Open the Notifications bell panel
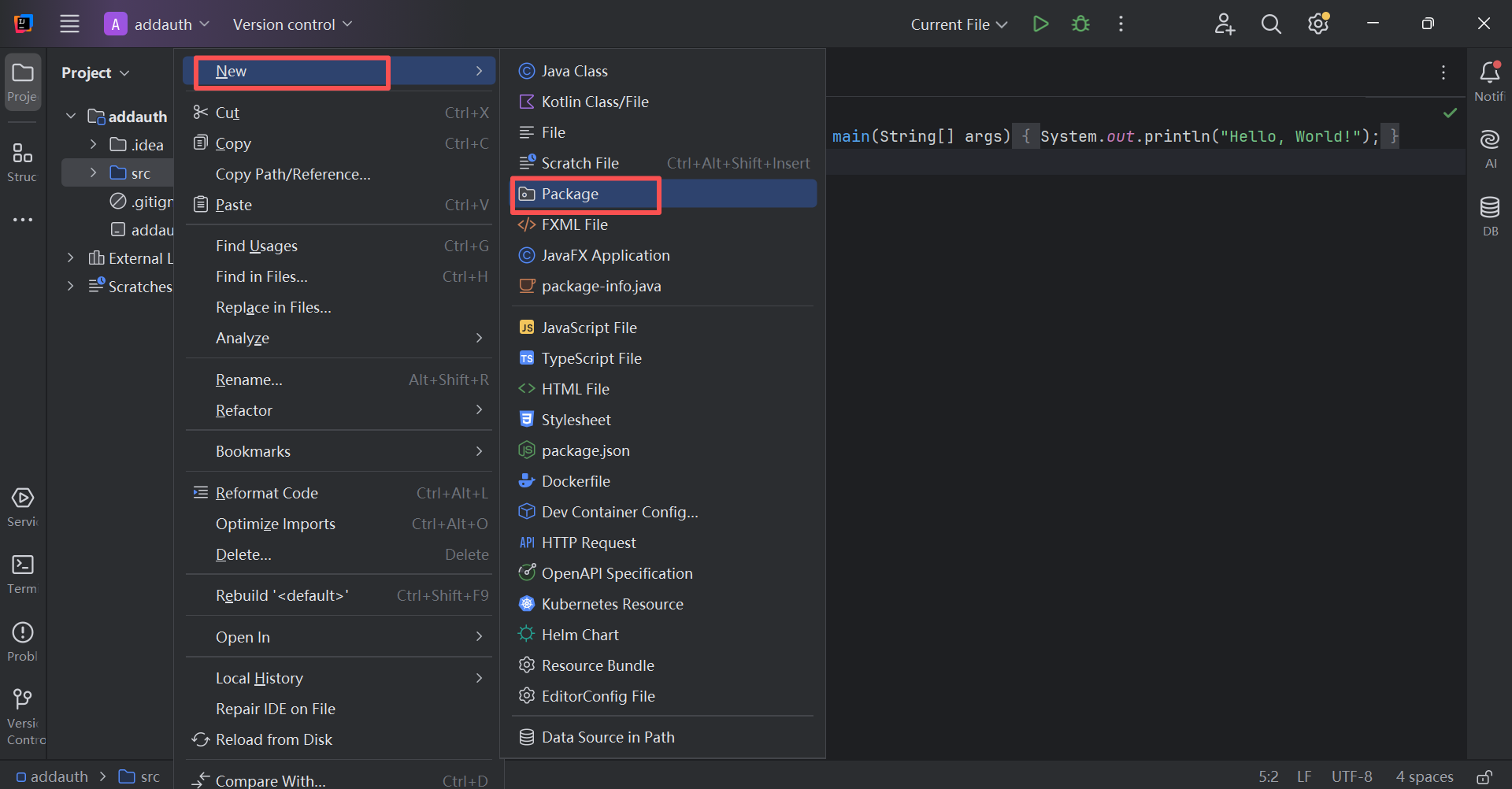This screenshot has width=1512, height=789. pos(1489,80)
